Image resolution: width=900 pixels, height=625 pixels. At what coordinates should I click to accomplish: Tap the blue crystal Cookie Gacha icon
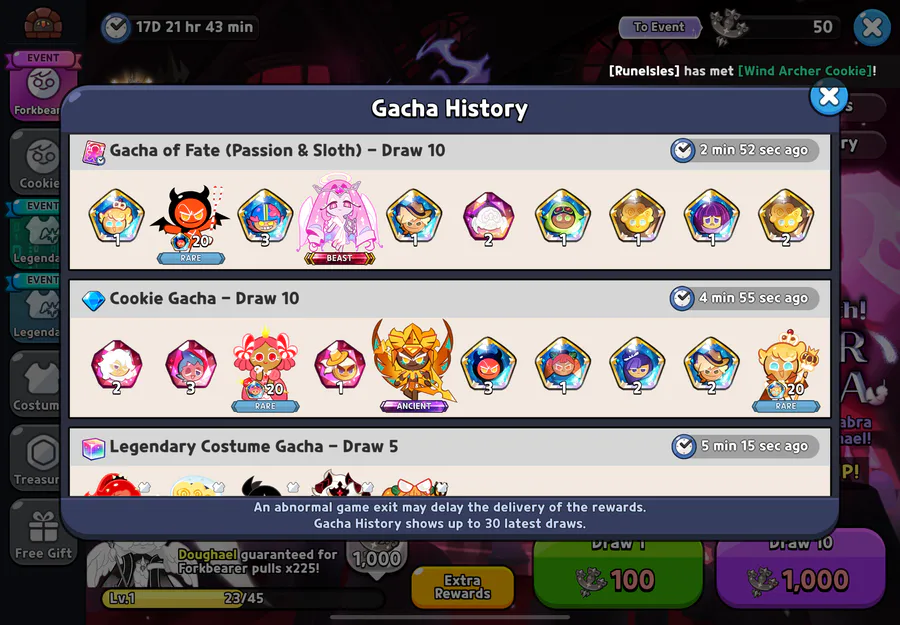[x=93, y=300]
